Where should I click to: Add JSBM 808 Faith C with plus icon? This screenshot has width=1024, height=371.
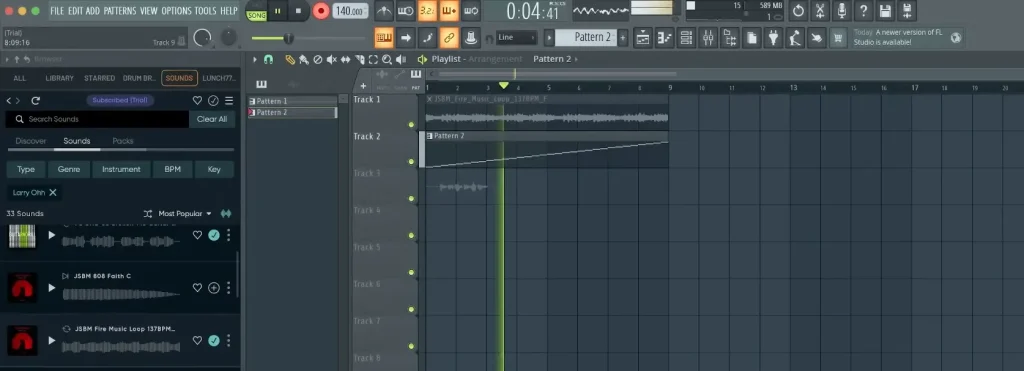(214, 287)
